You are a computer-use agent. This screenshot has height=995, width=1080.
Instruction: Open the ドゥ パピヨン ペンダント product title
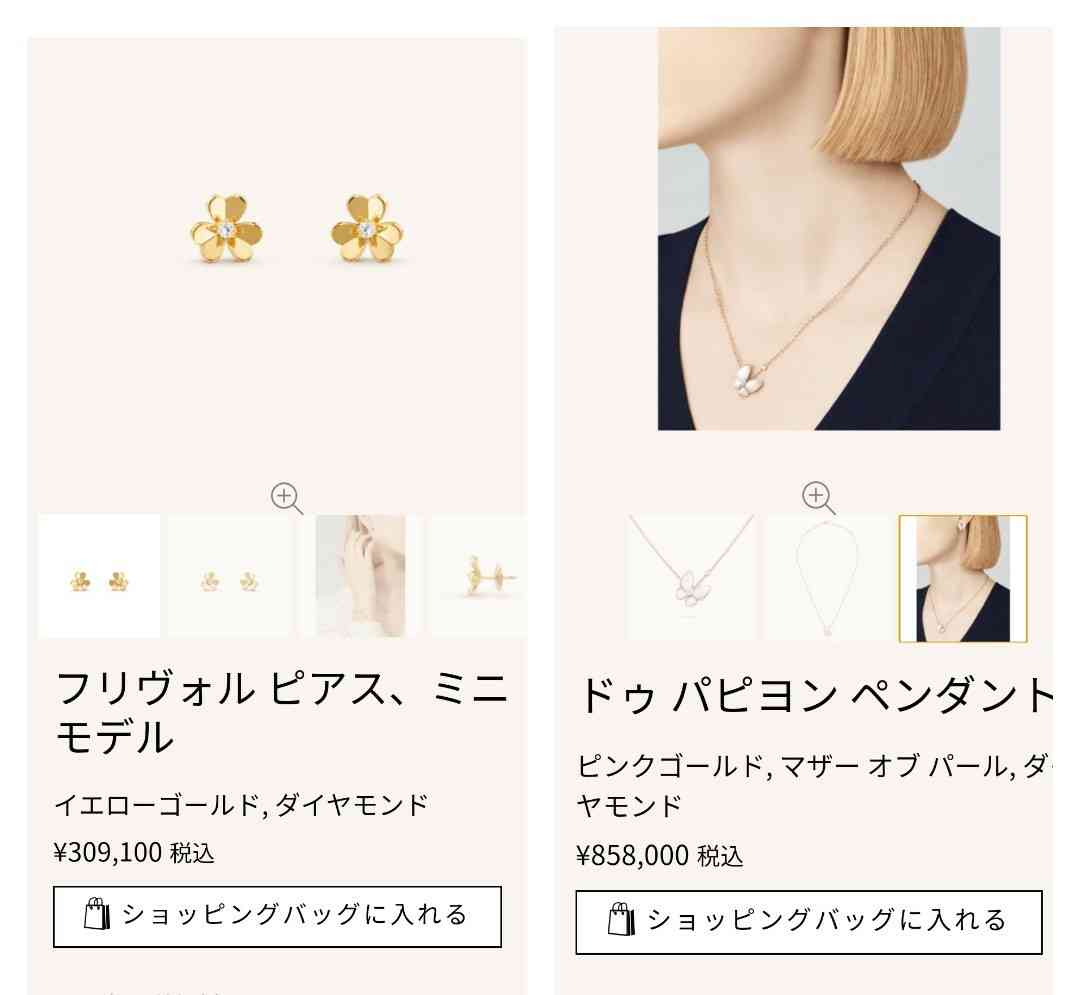click(x=815, y=694)
